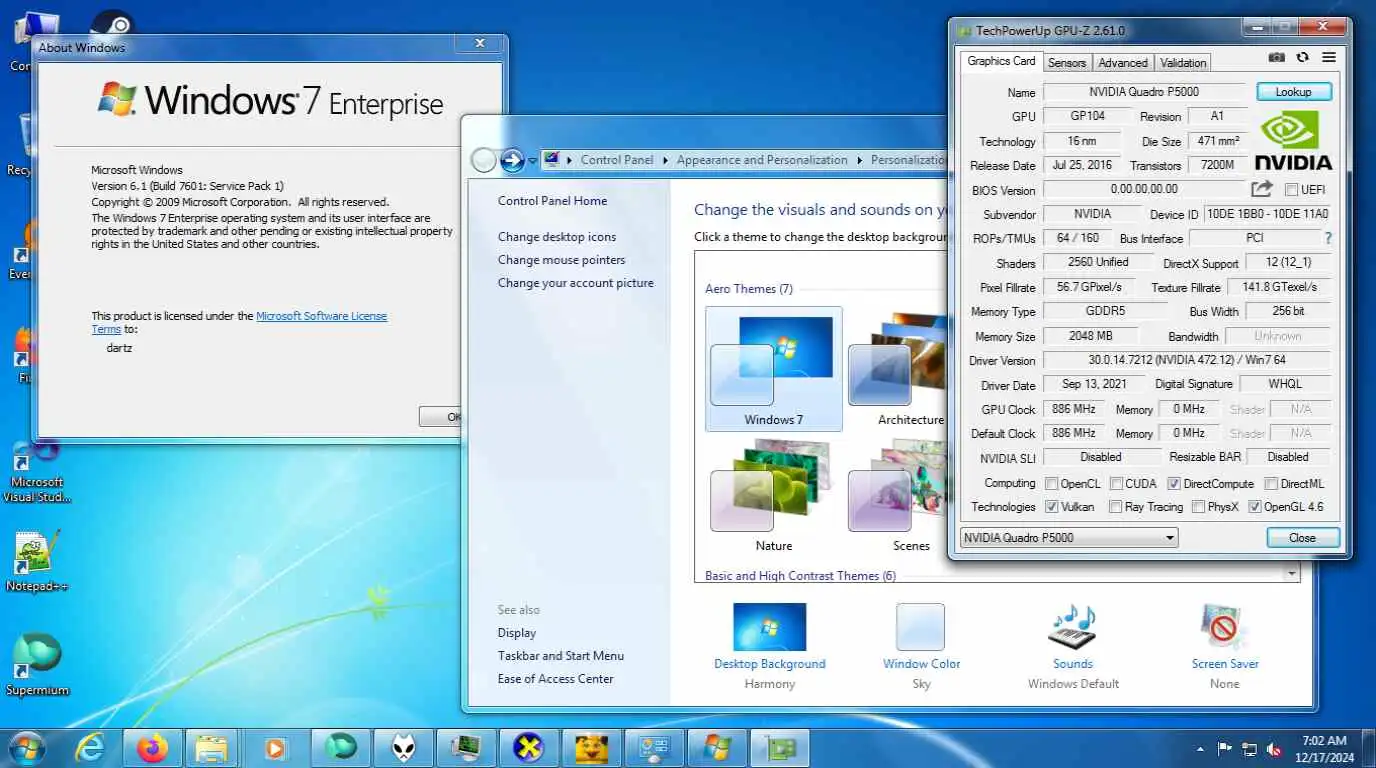Open the Supermium desktop shortcut
1376x768 pixels.
point(37,664)
